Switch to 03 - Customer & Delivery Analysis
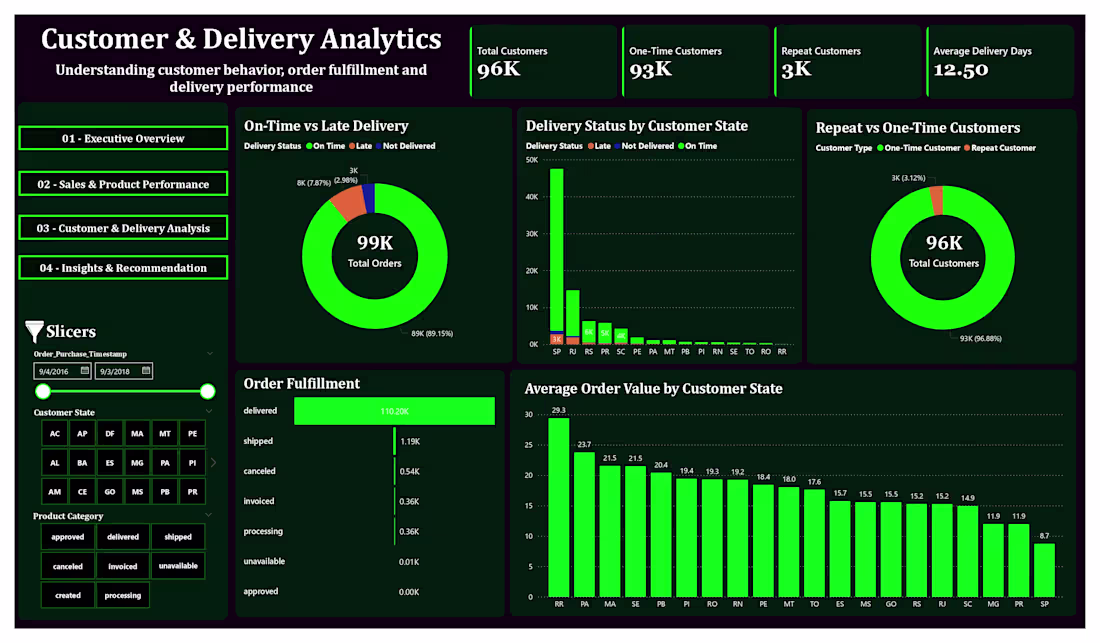 pyautogui.click(x=123, y=228)
